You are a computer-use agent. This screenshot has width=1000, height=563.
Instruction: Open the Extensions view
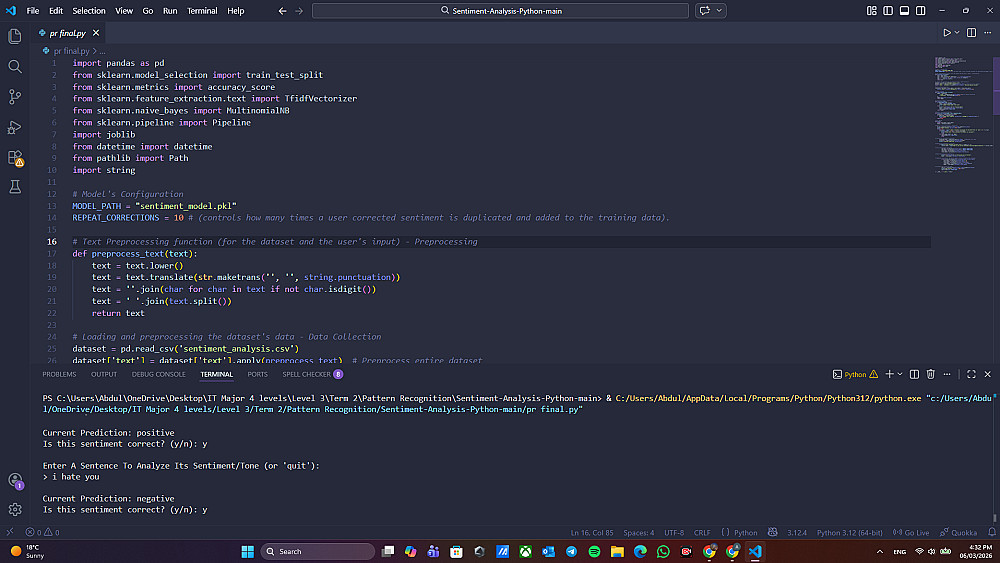(x=15, y=157)
